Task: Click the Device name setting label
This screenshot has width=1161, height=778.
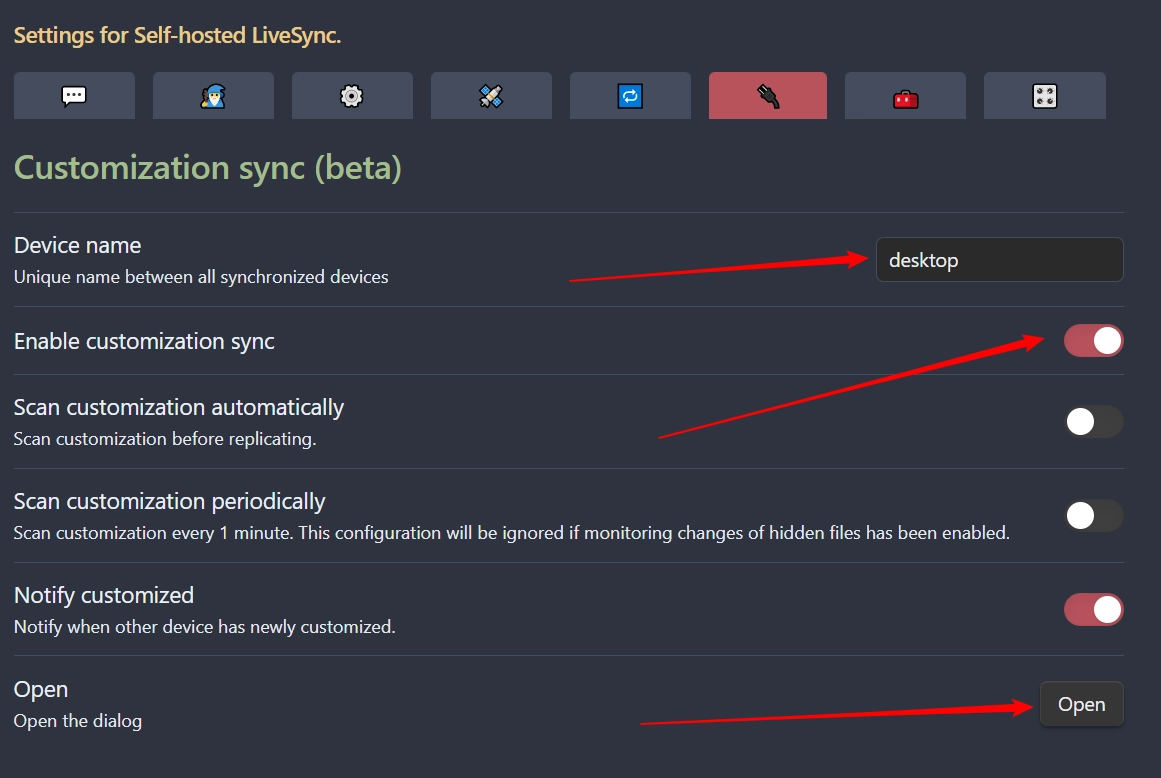Action: tap(78, 245)
